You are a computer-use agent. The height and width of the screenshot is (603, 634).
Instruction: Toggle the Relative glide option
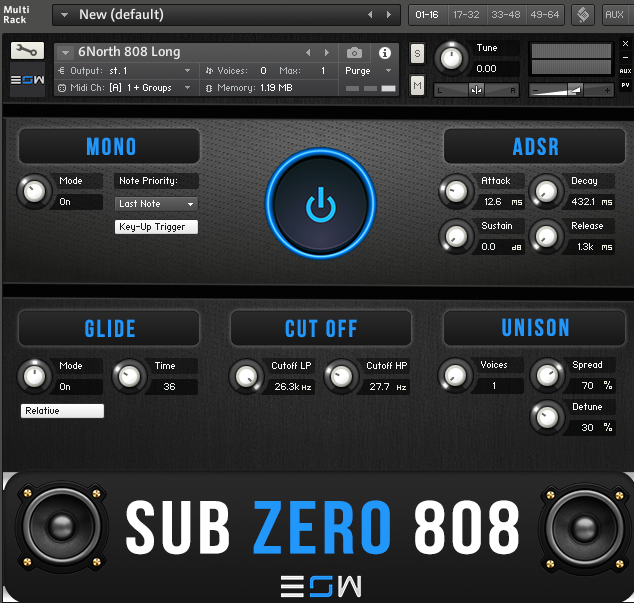click(62, 411)
